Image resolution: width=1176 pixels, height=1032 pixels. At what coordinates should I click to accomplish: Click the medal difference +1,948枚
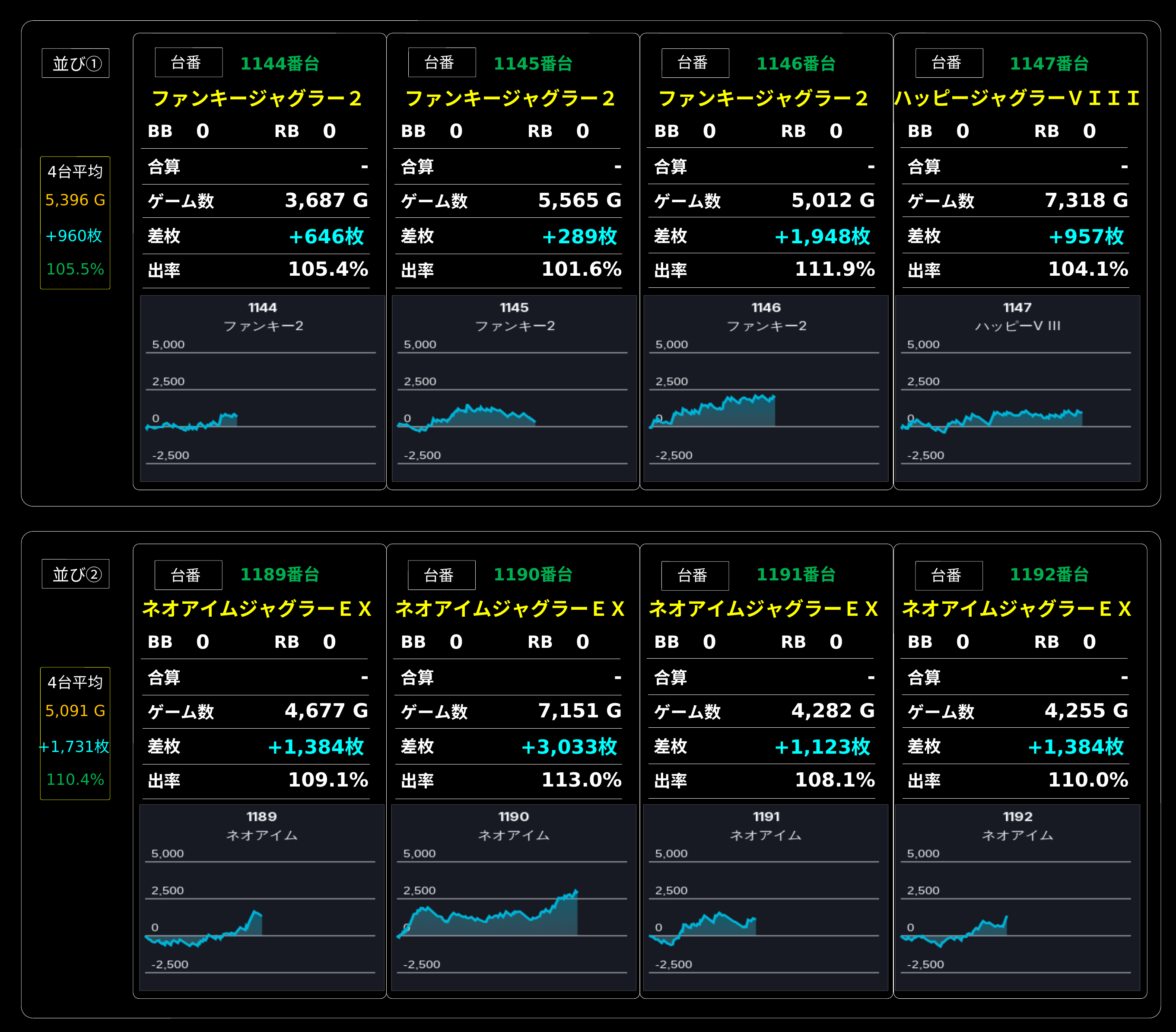point(822,236)
